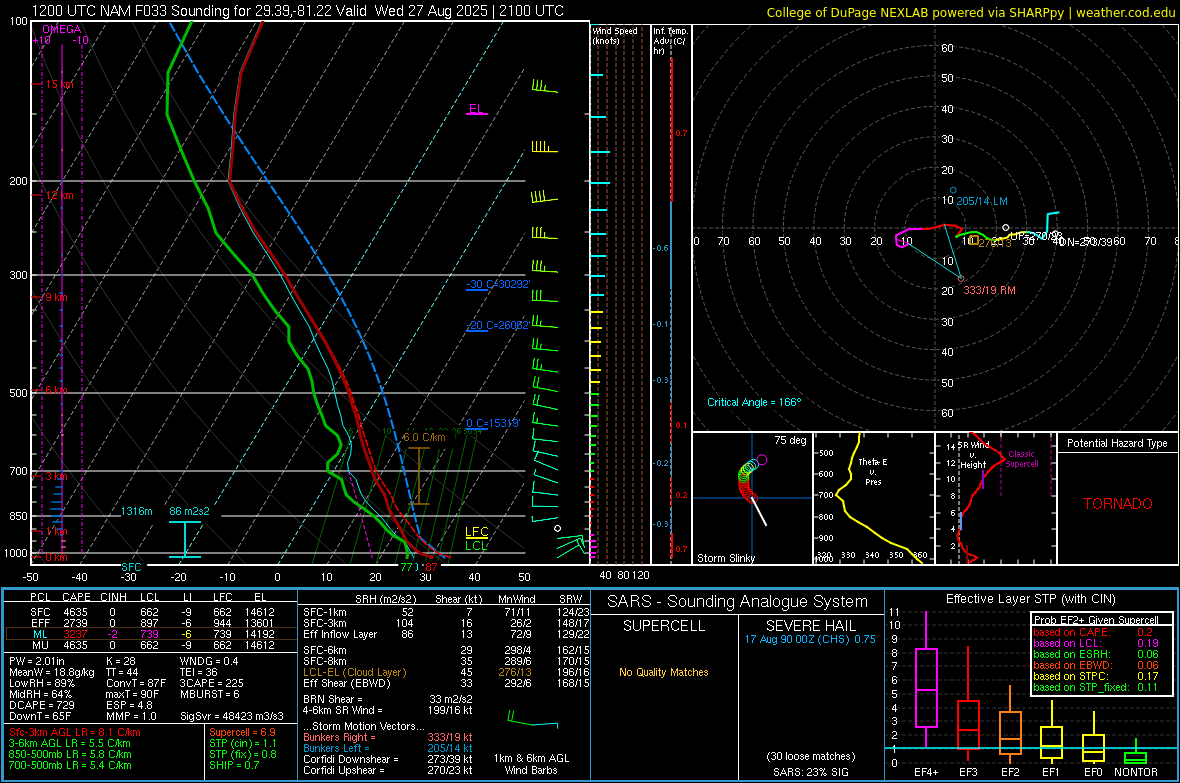Click the OMEGA label on the skew-T
1180x783 pixels.
click(62, 29)
